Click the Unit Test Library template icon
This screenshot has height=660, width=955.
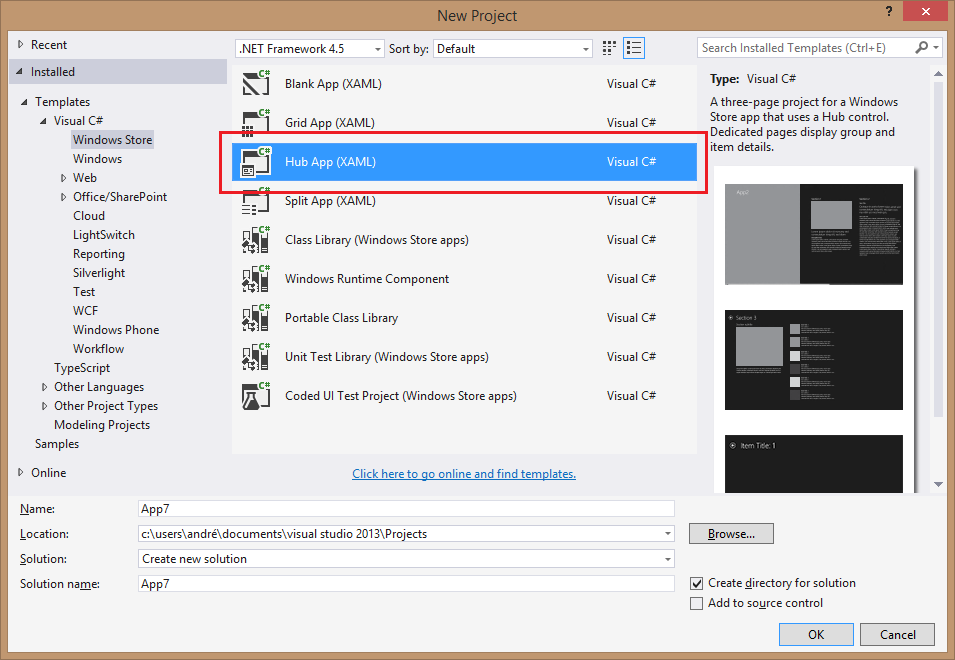coord(256,357)
